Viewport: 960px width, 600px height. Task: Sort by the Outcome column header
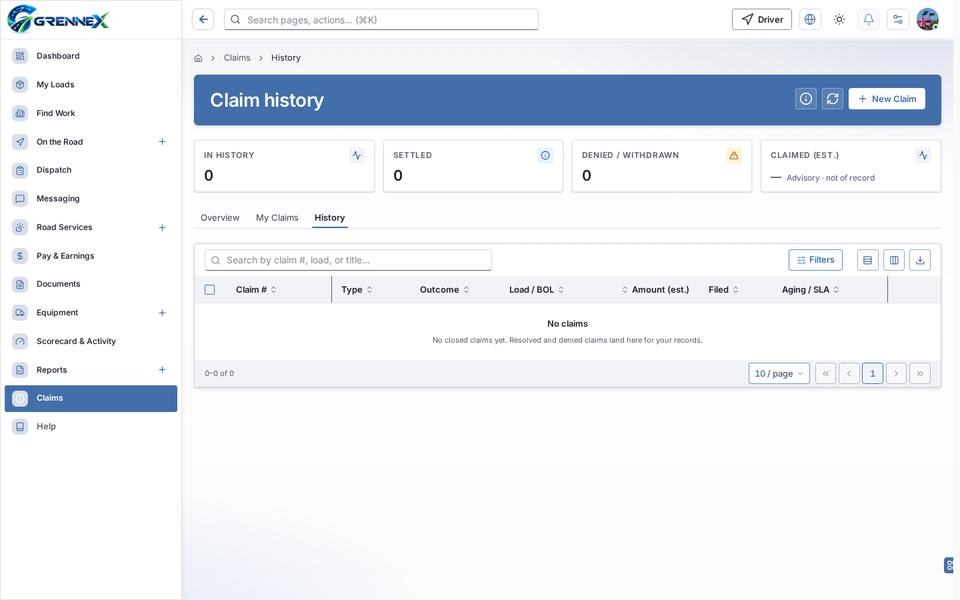pyautogui.click(x=444, y=290)
